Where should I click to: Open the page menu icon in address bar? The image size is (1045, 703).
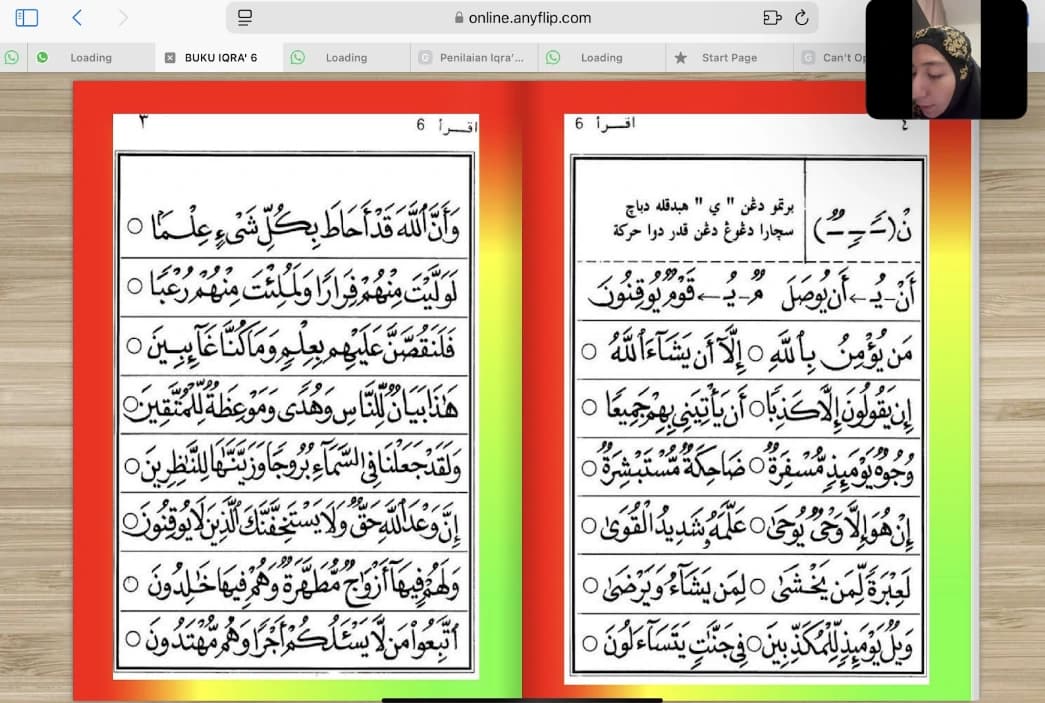click(245, 18)
